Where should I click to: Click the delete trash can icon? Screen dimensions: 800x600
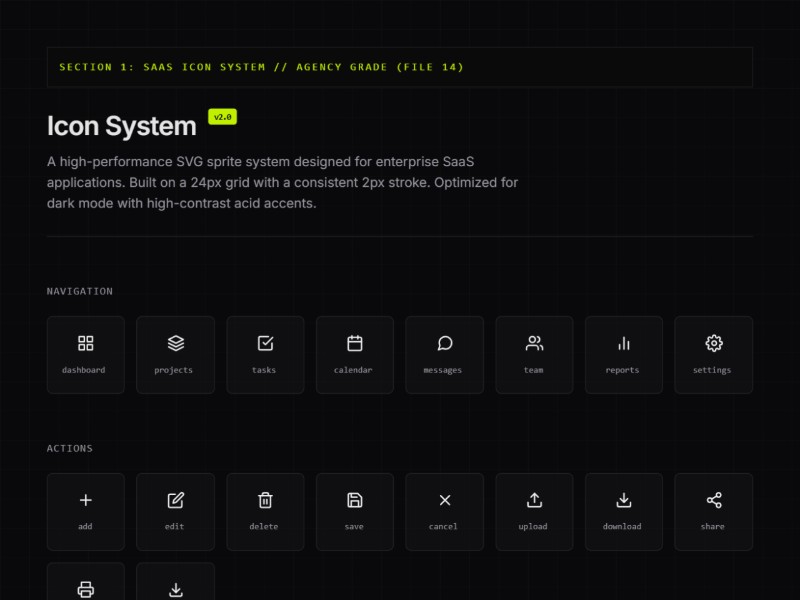[265, 500]
